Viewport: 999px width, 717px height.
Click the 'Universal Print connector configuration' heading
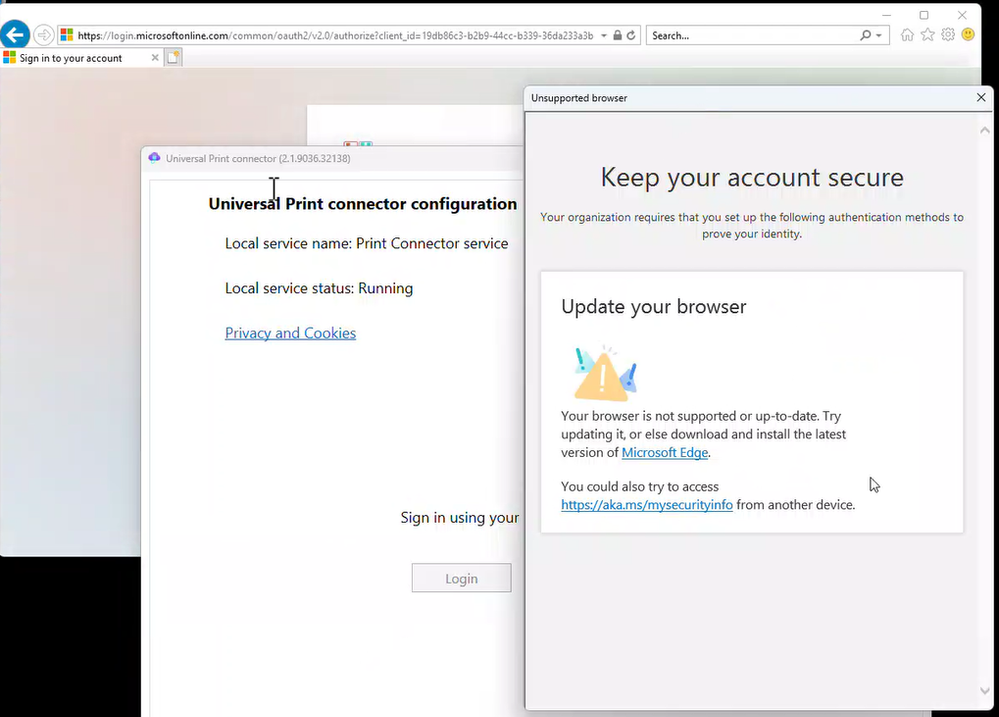(363, 204)
